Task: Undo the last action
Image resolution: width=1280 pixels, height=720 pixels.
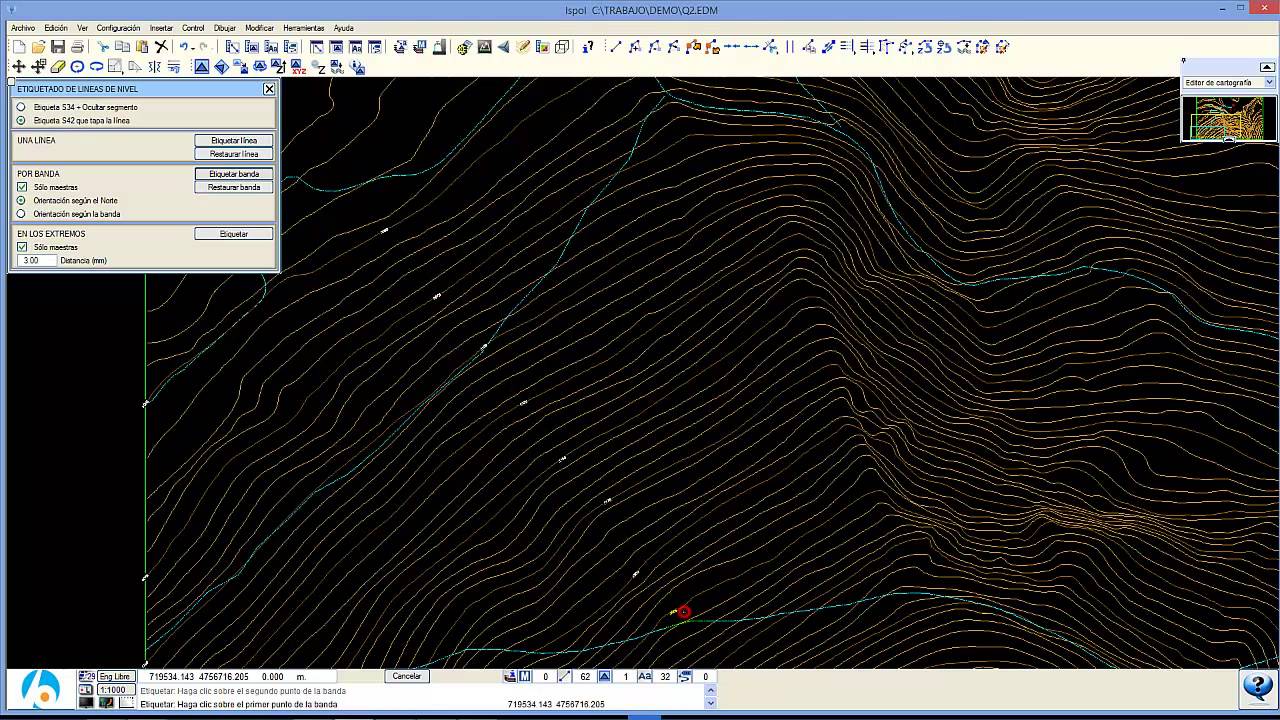Action: [x=184, y=47]
